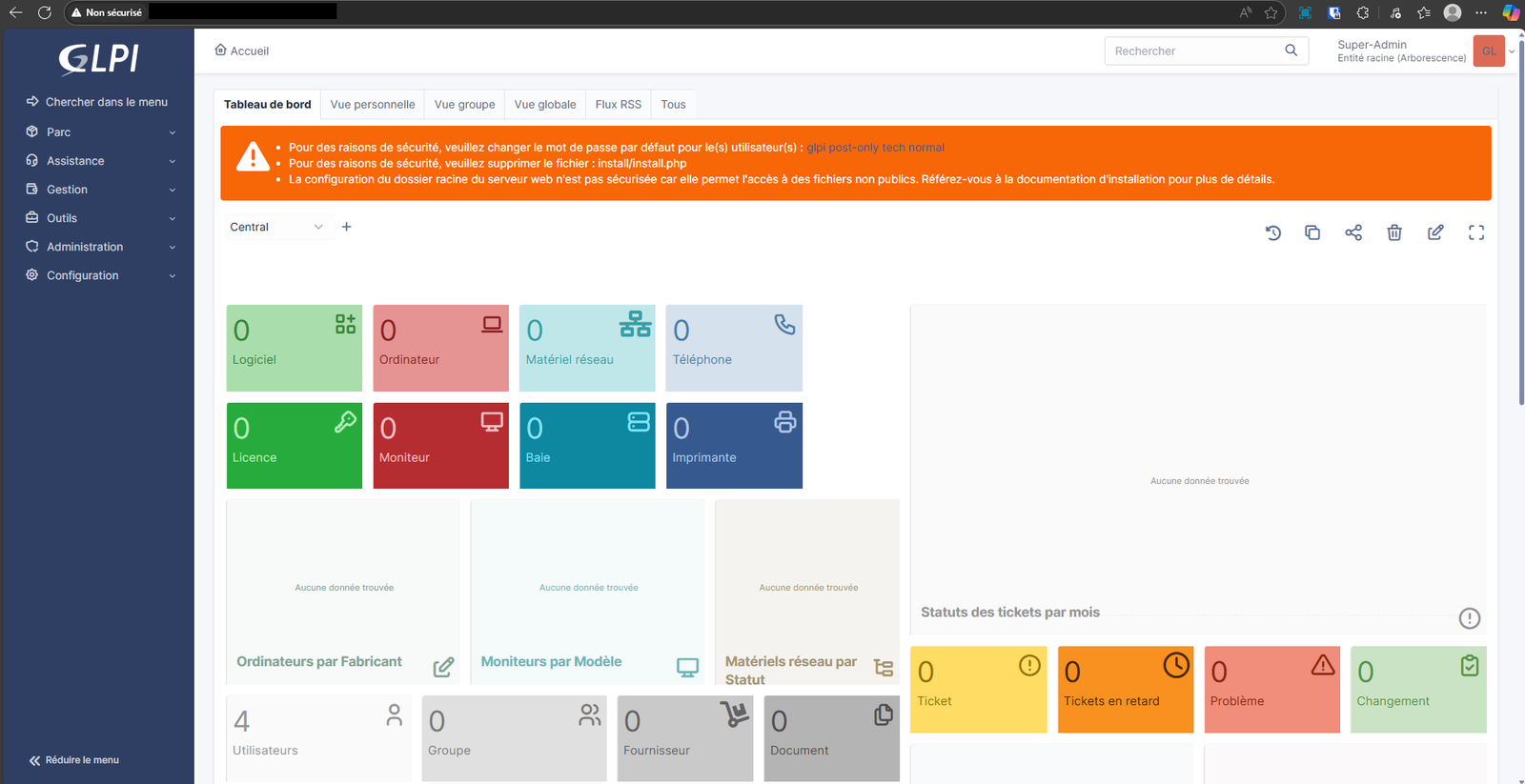The image size is (1525, 784).
Task: Open the share dashboard icon
Action: (x=1353, y=232)
